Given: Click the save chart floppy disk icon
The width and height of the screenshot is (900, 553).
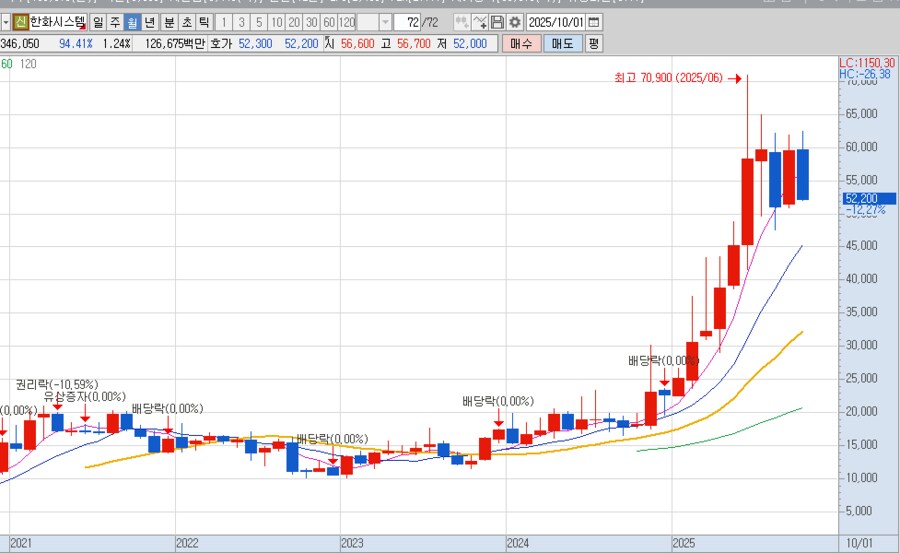Looking at the screenshot, I should (497, 22).
